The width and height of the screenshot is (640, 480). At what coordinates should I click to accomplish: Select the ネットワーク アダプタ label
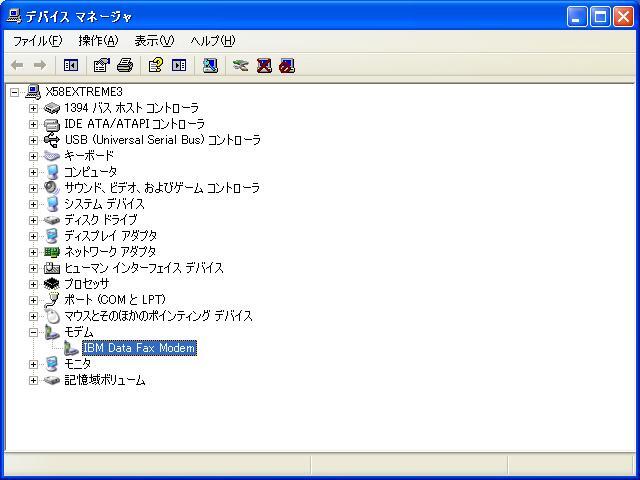coord(110,252)
